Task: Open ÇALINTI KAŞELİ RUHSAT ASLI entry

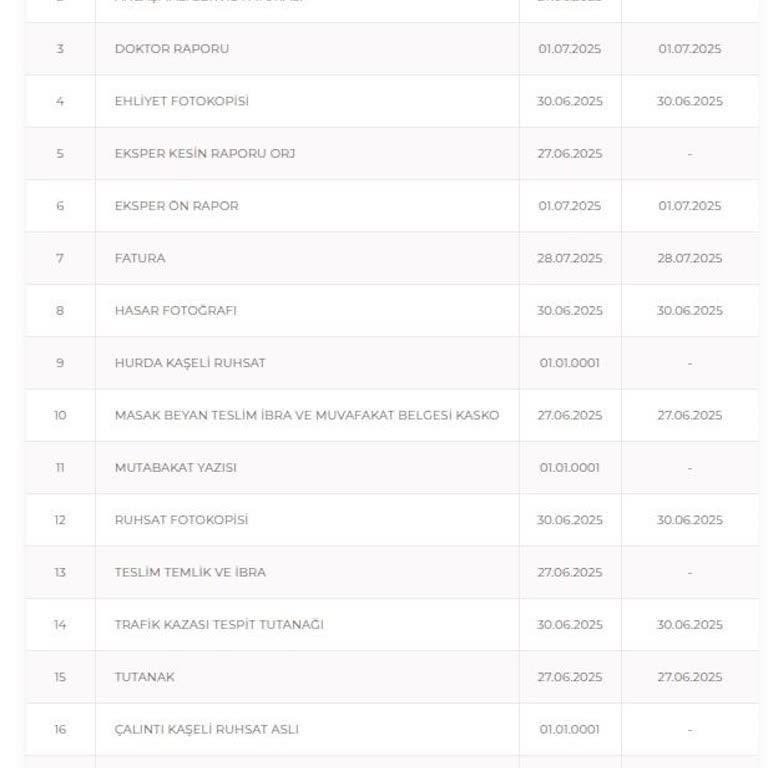Action: tap(206, 729)
